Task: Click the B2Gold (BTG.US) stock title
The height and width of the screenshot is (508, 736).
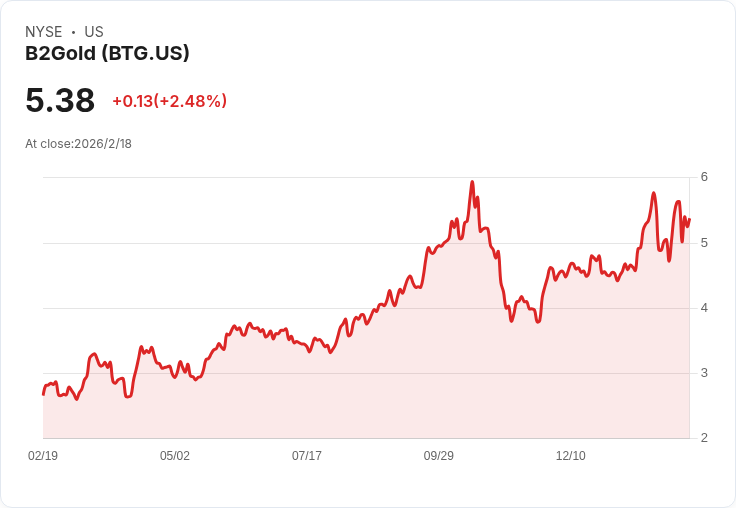Action: tap(107, 53)
